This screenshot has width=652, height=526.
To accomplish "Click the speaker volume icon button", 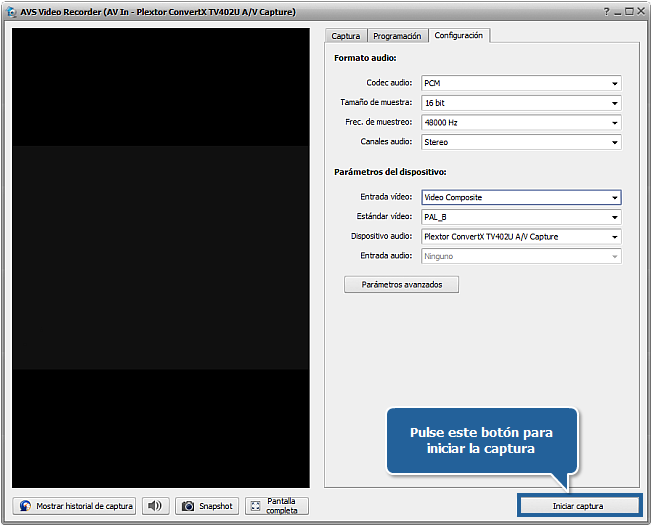I will tap(155, 506).
